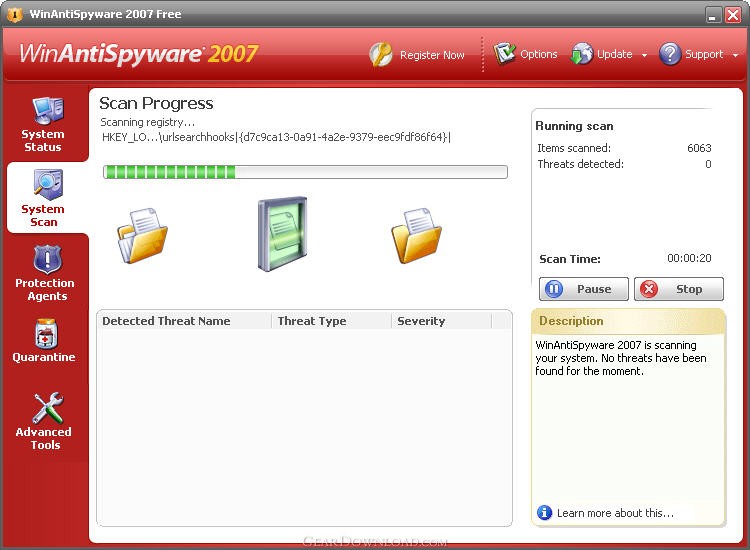Select the System Scan magnifier icon
750x550 pixels.
click(x=48, y=184)
